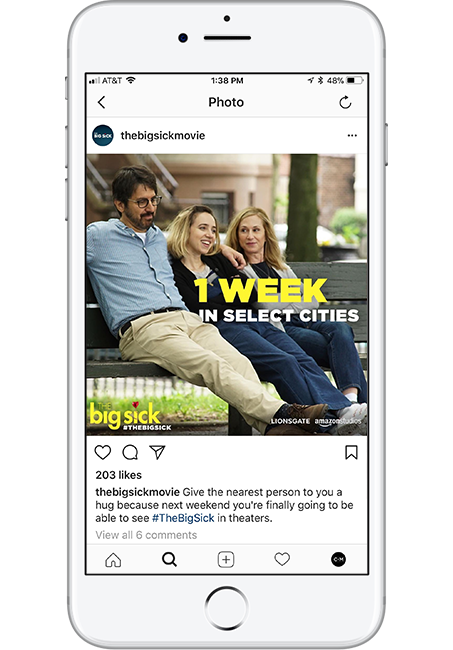
Task: Tap the back arrow in Photo header
Action: (102, 102)
